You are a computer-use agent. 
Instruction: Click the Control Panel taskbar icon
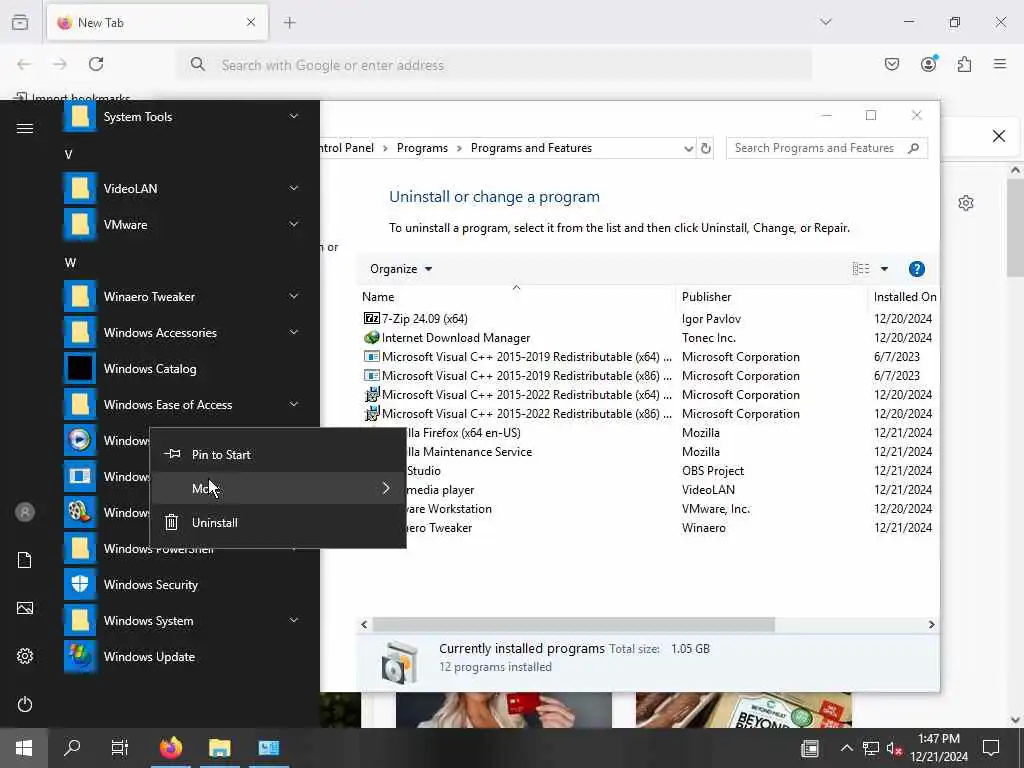[x=268, y=748]
